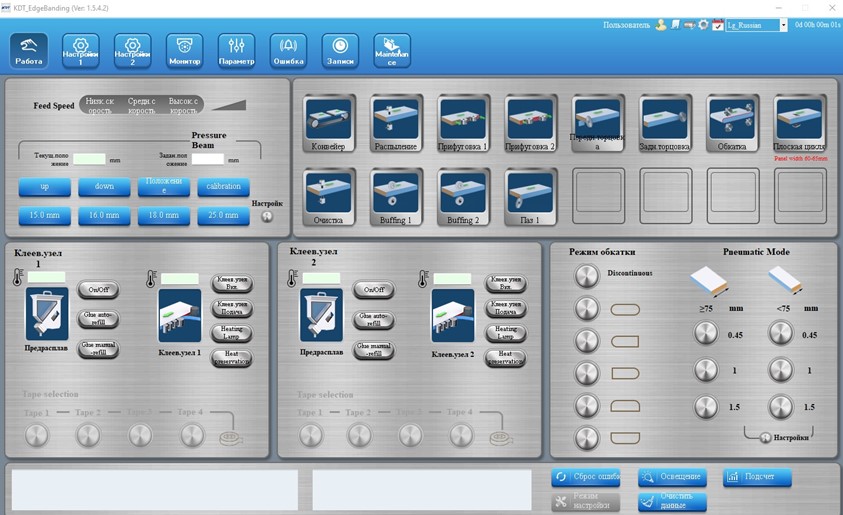Toggle the Tape 1 knob in Клеев.узел 1

[x=37, y=435]
